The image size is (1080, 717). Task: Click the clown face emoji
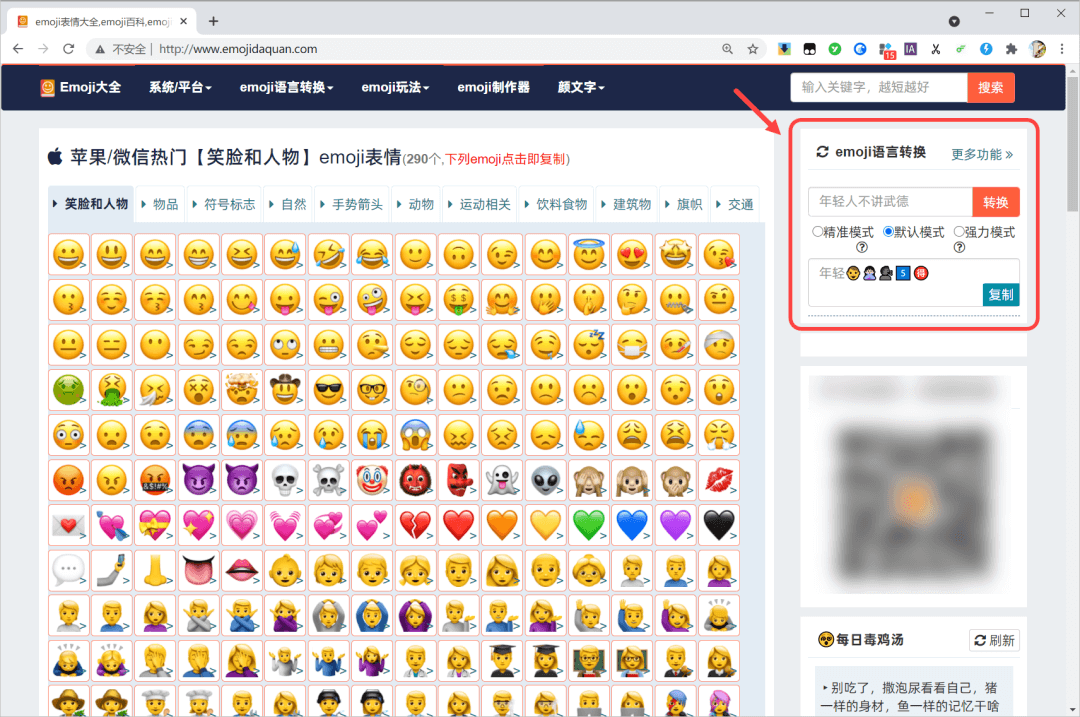[x=372, y=480]
